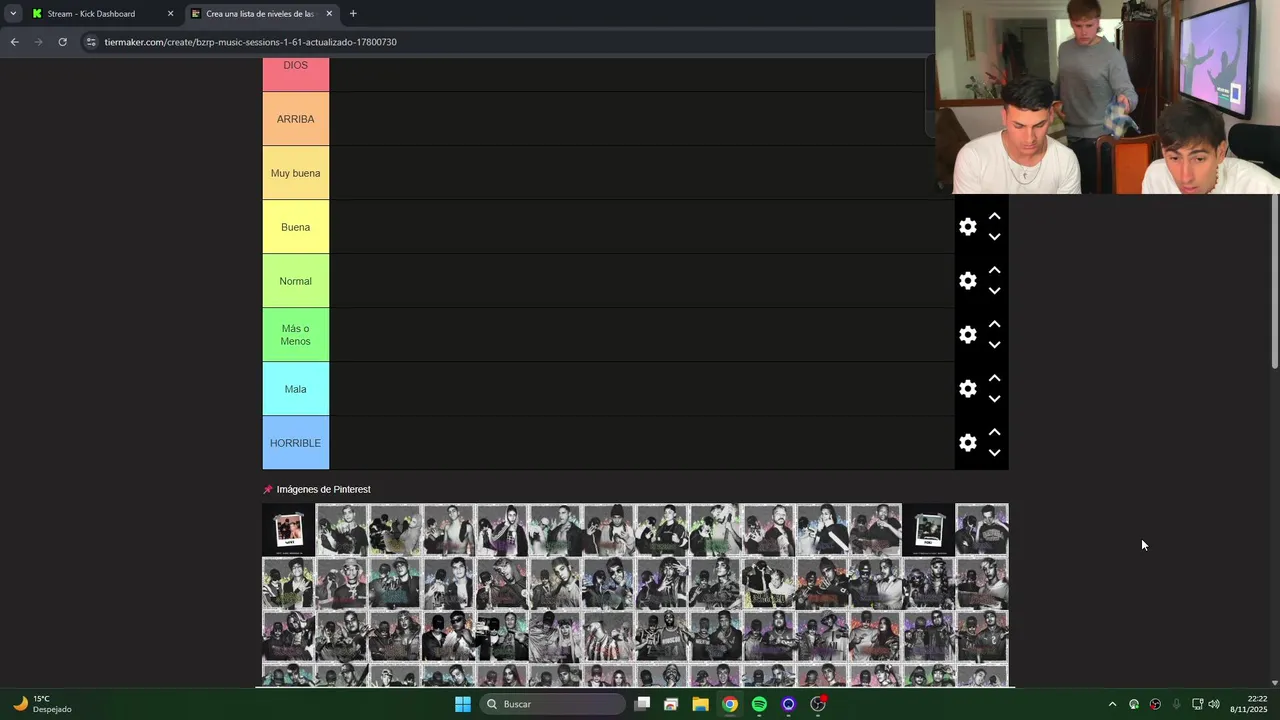Switch to the Crea una lista de niveles tab
Screen dimensions: 1280x720
(260, 14)
